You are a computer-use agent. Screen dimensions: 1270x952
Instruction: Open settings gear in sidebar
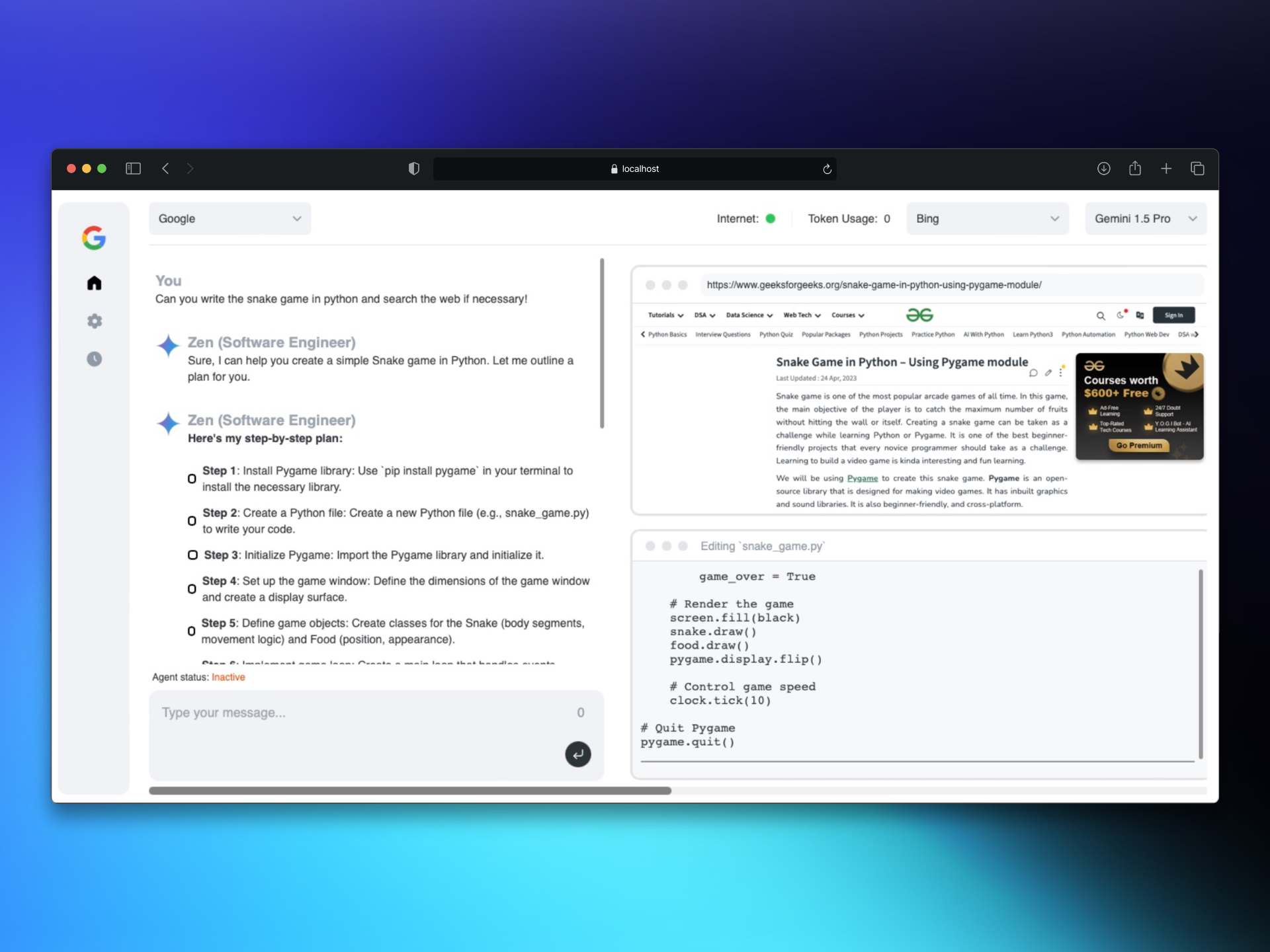tap(94, 321)
